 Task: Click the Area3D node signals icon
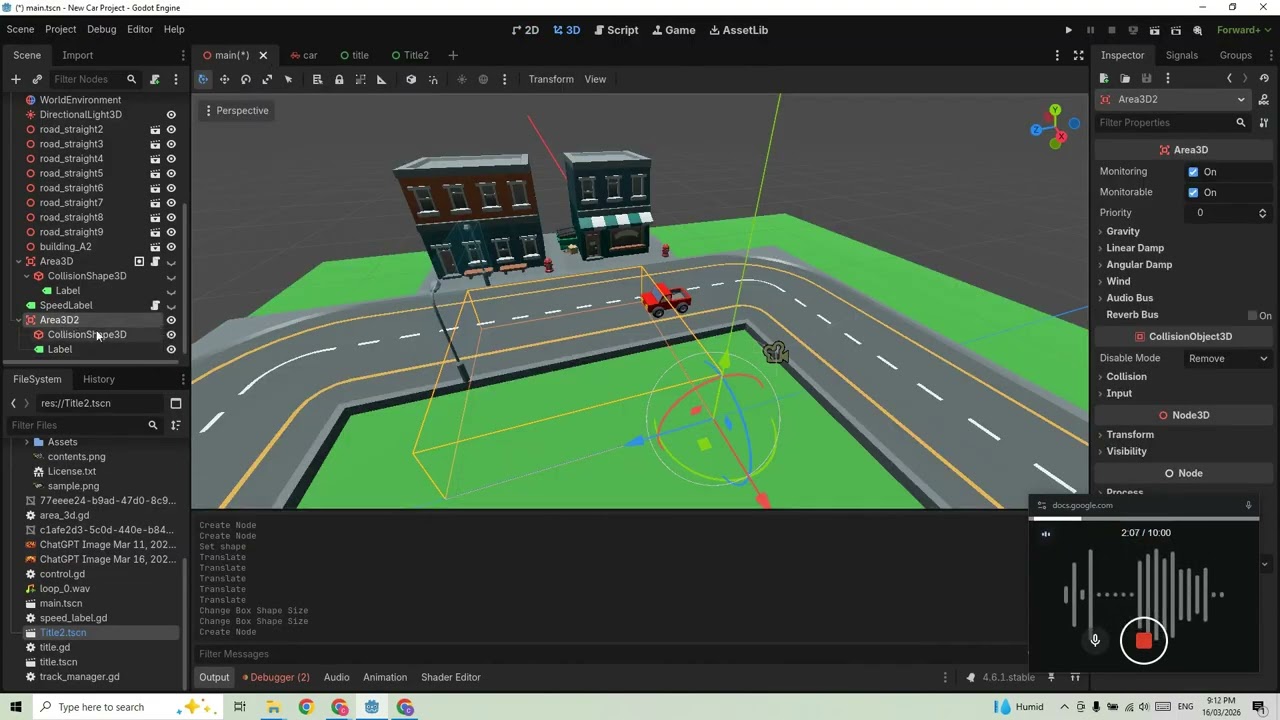click(x=139, y=261)
